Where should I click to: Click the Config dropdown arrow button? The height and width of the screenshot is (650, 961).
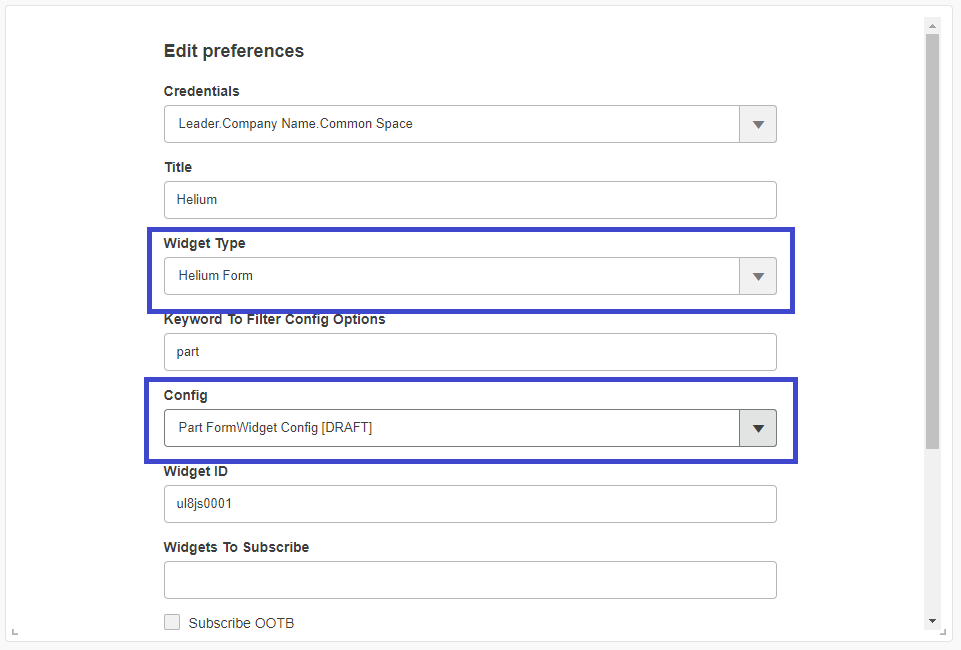tap(758, 428)
